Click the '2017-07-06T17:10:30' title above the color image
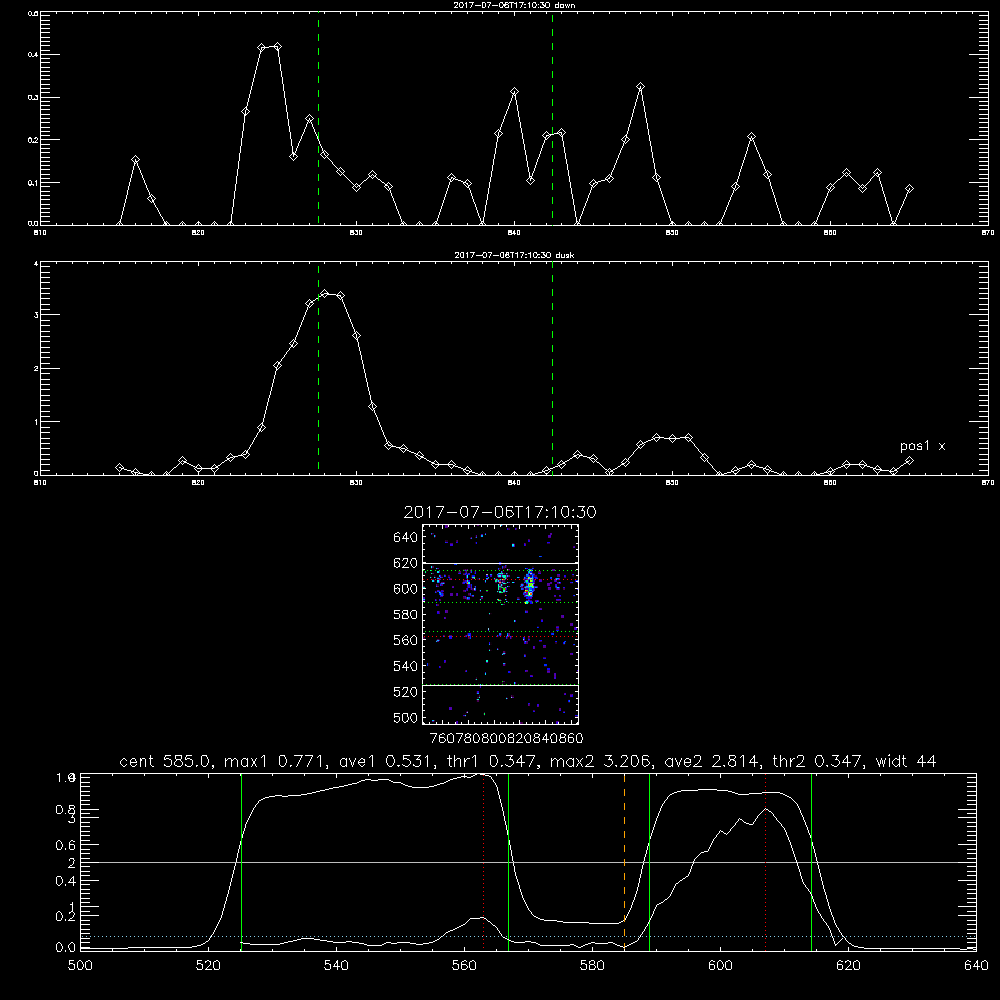This screenshot has width=1000, height=1000. [500, 512]
